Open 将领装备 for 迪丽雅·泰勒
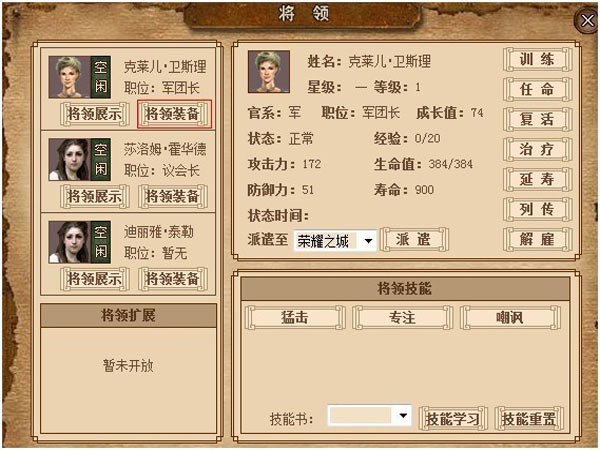600x450 pixels. coord(173,279)
